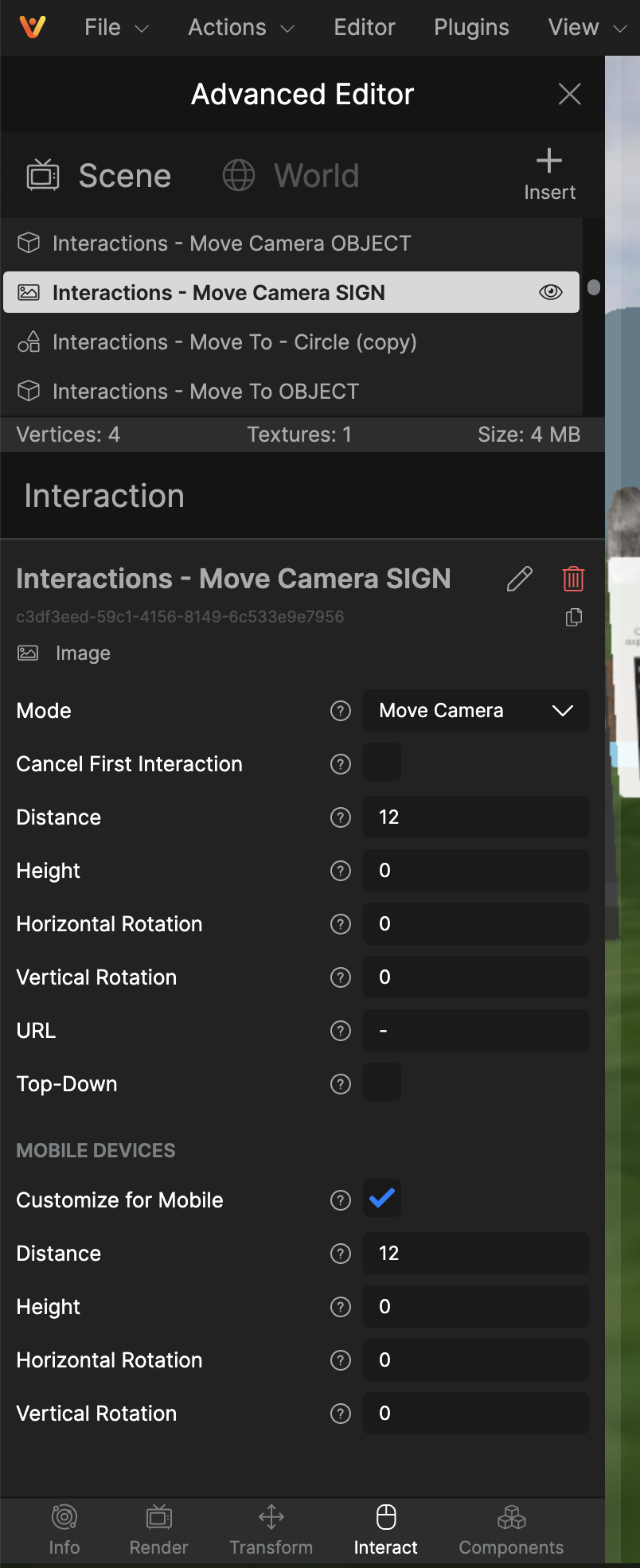Copy the object ID with copy icon
Viewport: 640px width, 1568px height.
573,618
